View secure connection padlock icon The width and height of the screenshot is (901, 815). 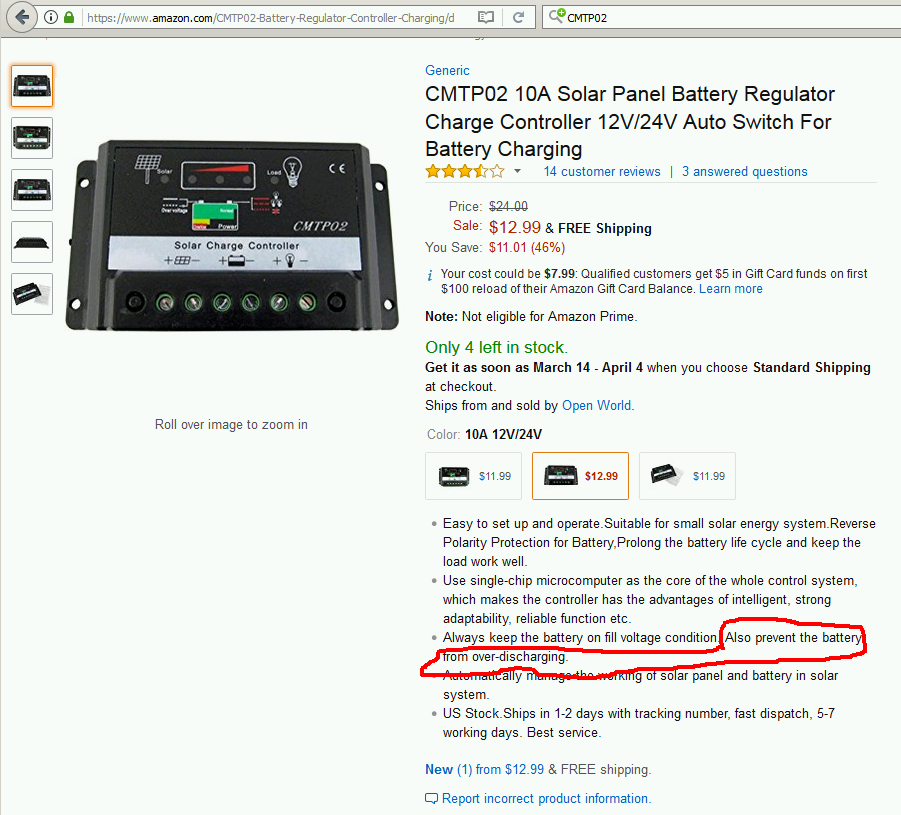tap(69, 17)
